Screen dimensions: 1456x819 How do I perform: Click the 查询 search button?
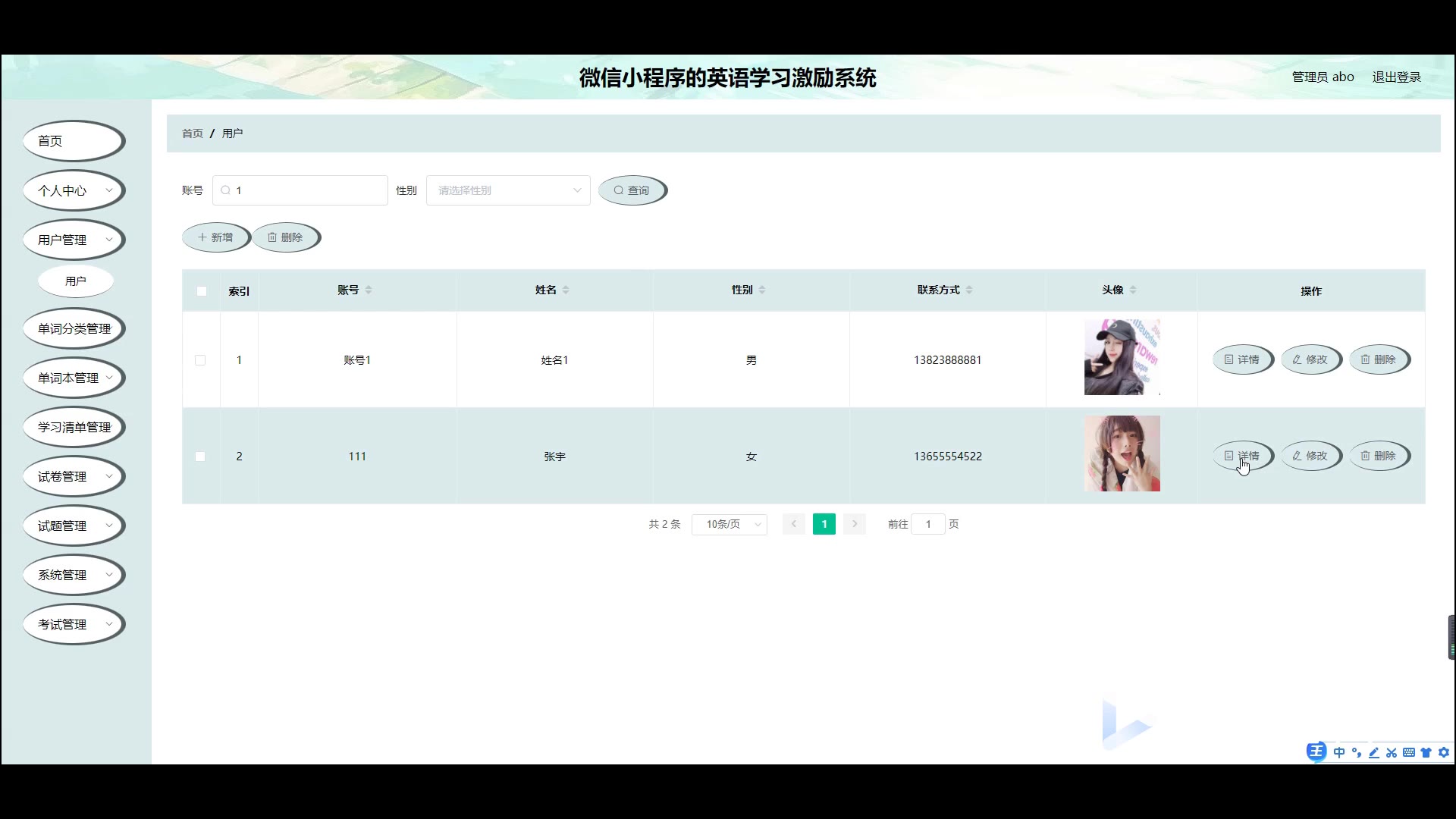pos(632,190)
